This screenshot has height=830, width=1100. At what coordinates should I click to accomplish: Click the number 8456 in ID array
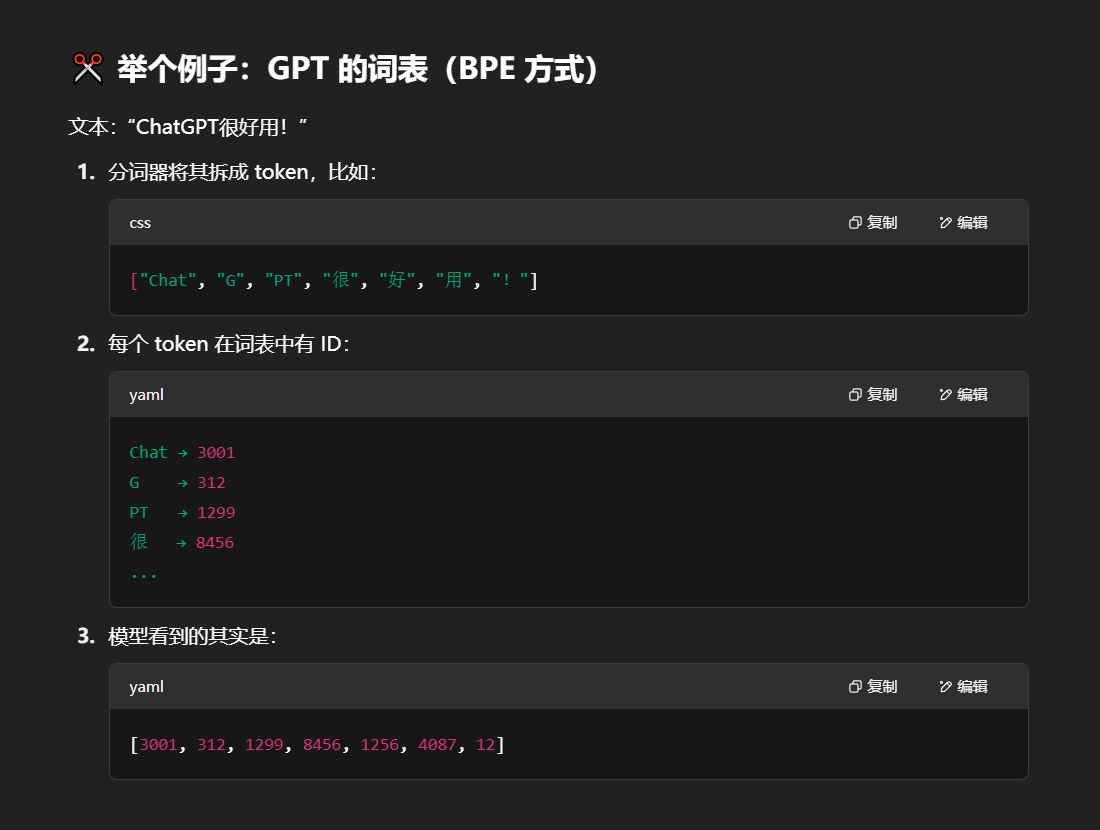[x=322, y=744]
